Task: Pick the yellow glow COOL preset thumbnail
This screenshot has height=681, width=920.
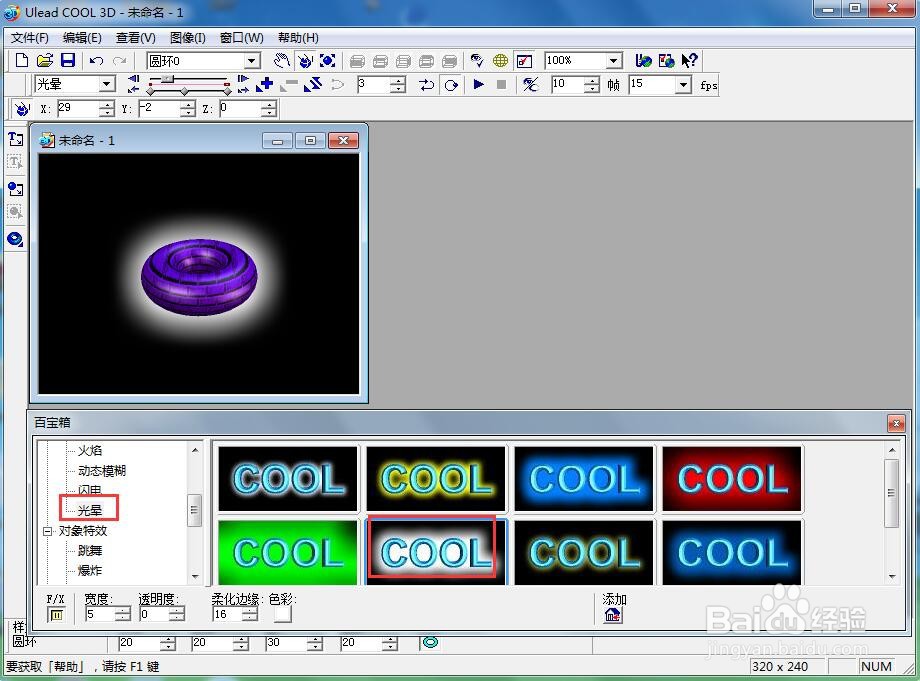Action: [x=436, y=479]
